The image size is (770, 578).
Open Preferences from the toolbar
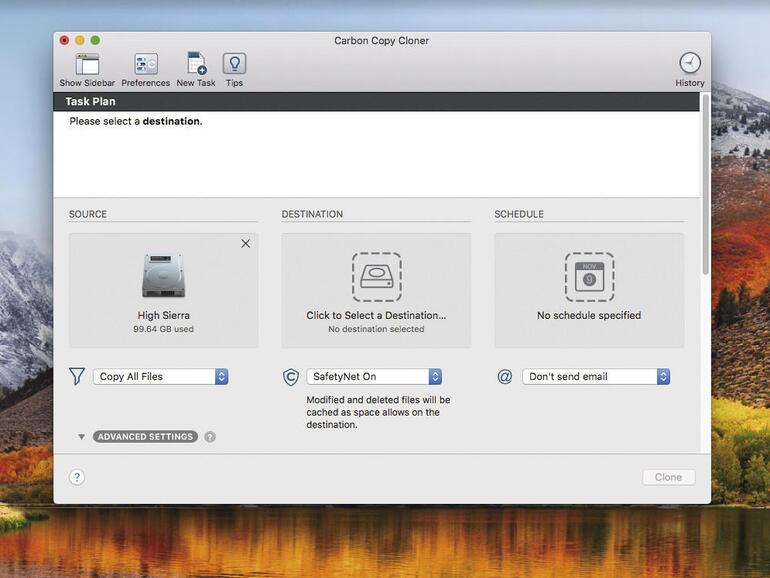[146, 64]
